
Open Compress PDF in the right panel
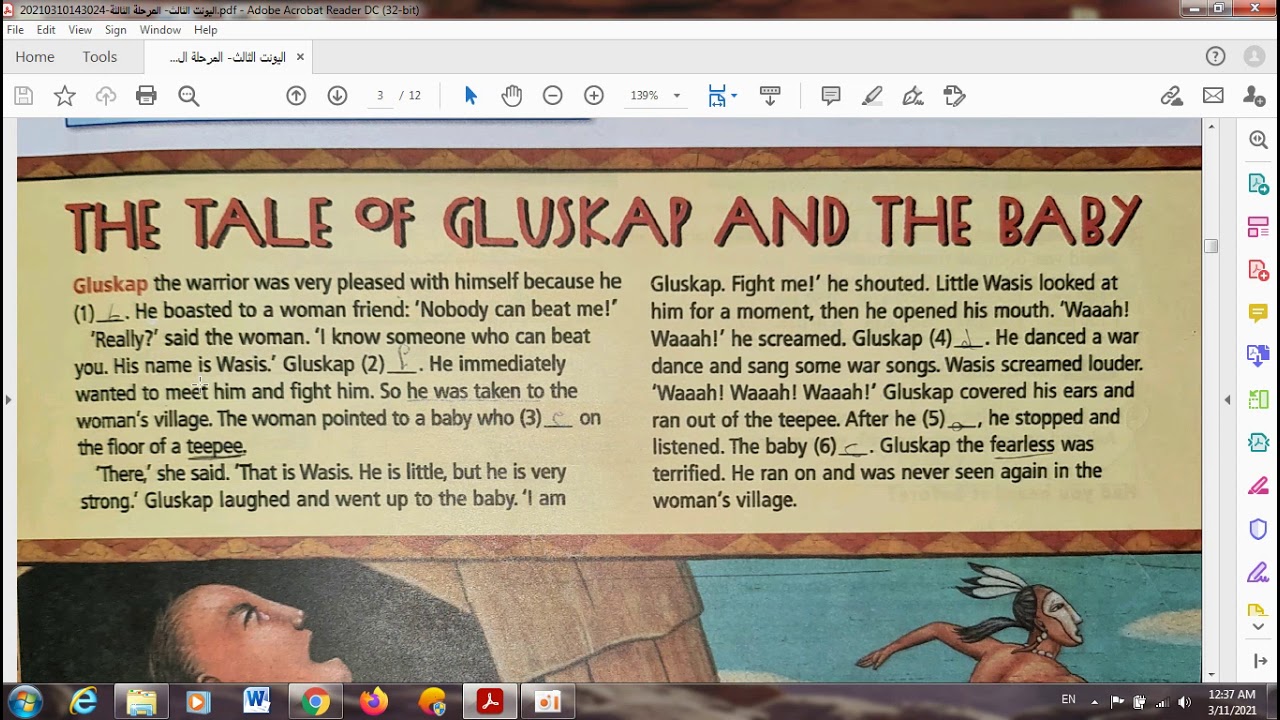point(1258,442)
